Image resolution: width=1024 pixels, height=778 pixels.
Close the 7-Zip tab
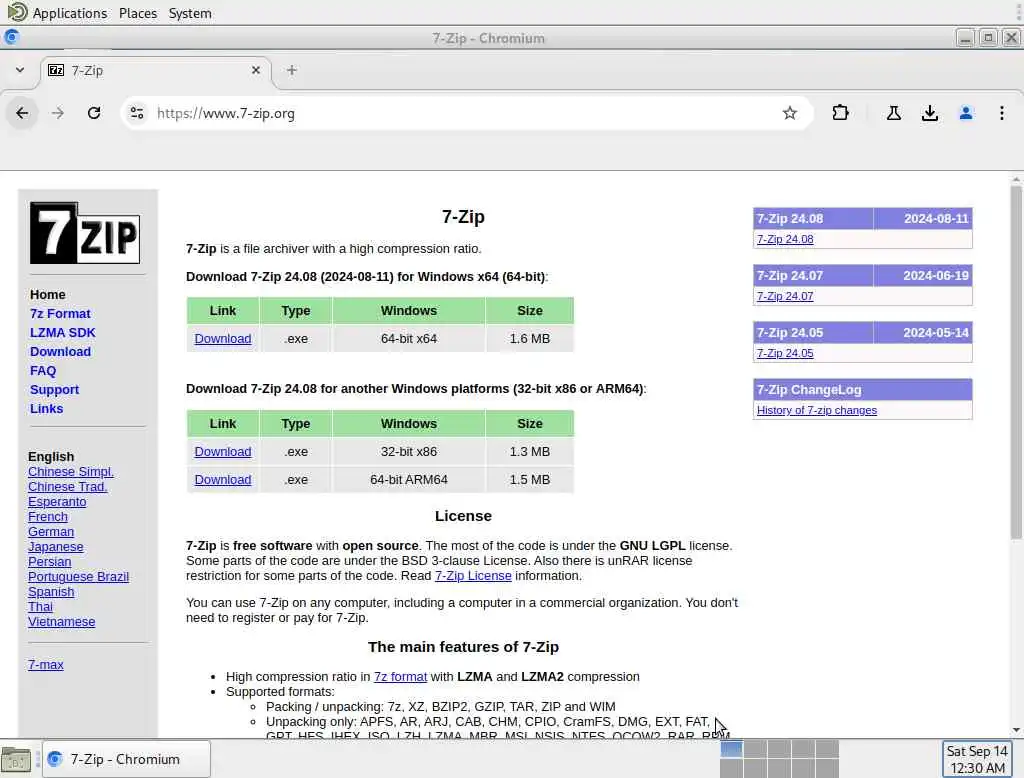[x=256, y=70]
